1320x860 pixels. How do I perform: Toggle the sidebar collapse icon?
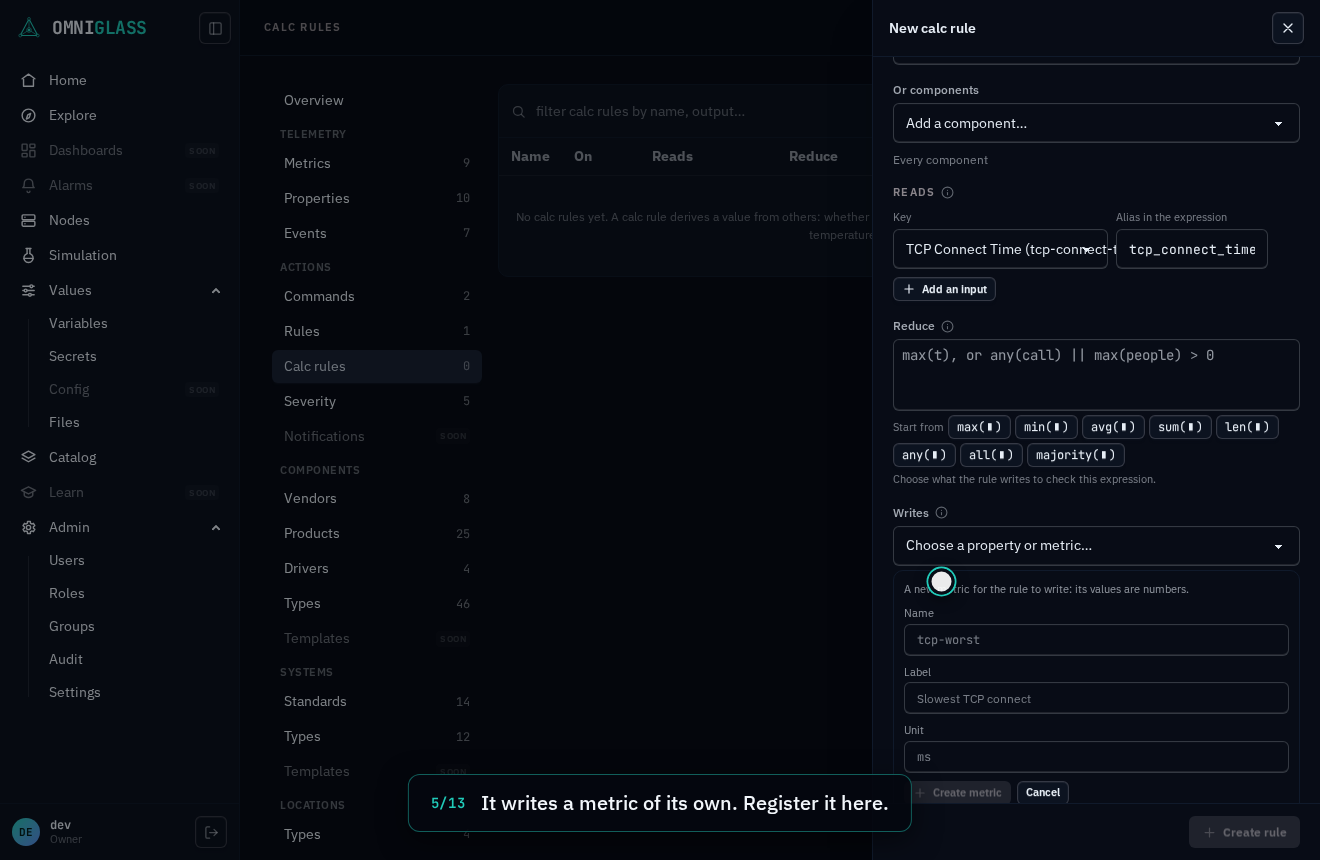pos(215,28)
